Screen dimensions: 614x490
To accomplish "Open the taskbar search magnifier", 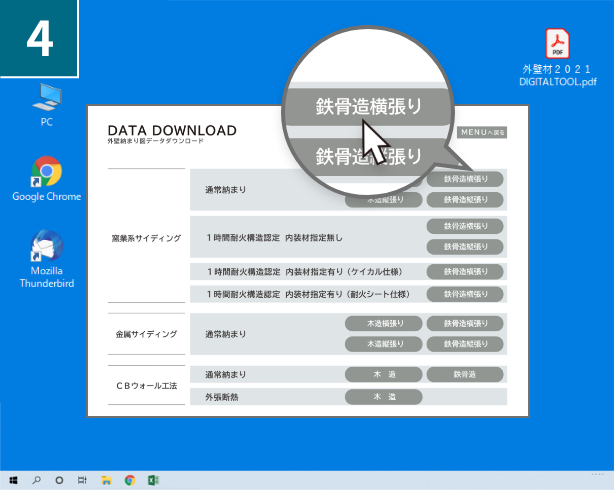I will [37, 480].
